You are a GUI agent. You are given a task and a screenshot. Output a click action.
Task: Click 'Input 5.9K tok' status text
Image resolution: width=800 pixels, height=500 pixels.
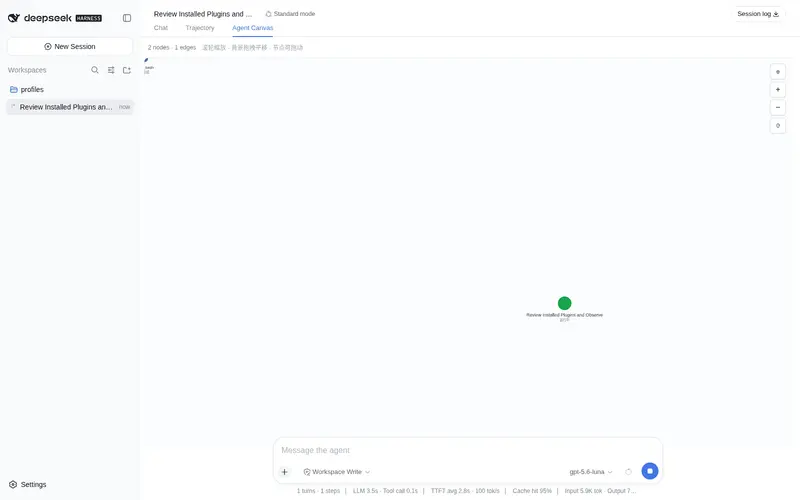tap(583, 491)
